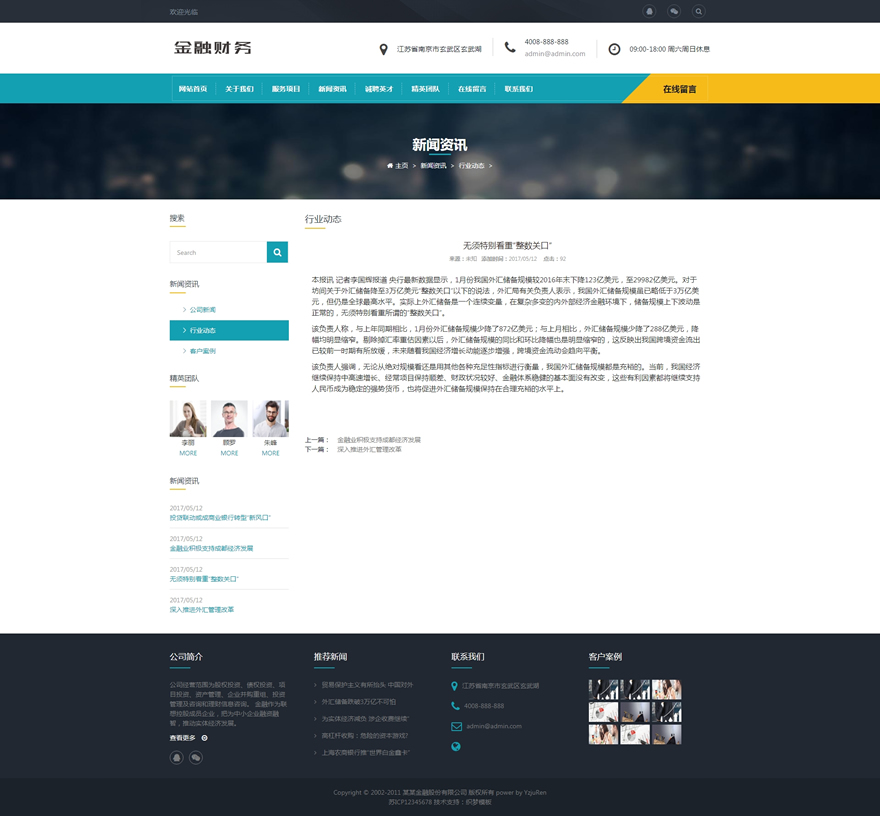The height and width of the screenshot is (816, 880).
Task: Open the first 客户案例 thumbnail in footer
Action: (x=603, y=689)
